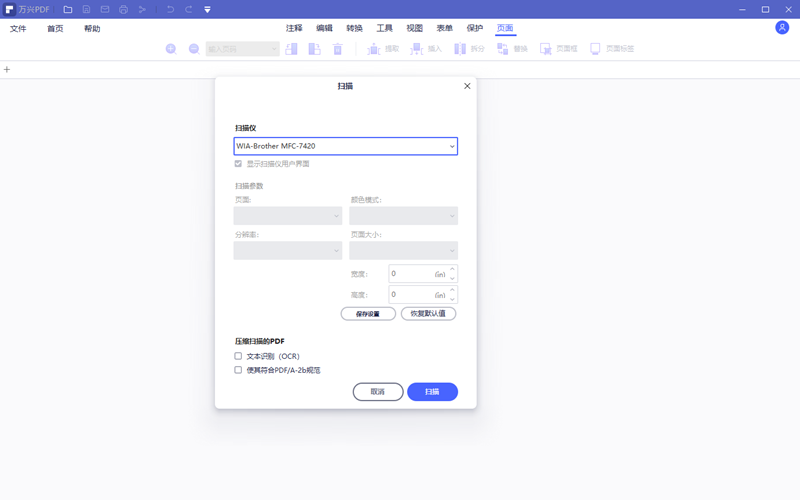Open the 首页 menu
The width and height of the screenshot is (800, 500).
point(55,29)
